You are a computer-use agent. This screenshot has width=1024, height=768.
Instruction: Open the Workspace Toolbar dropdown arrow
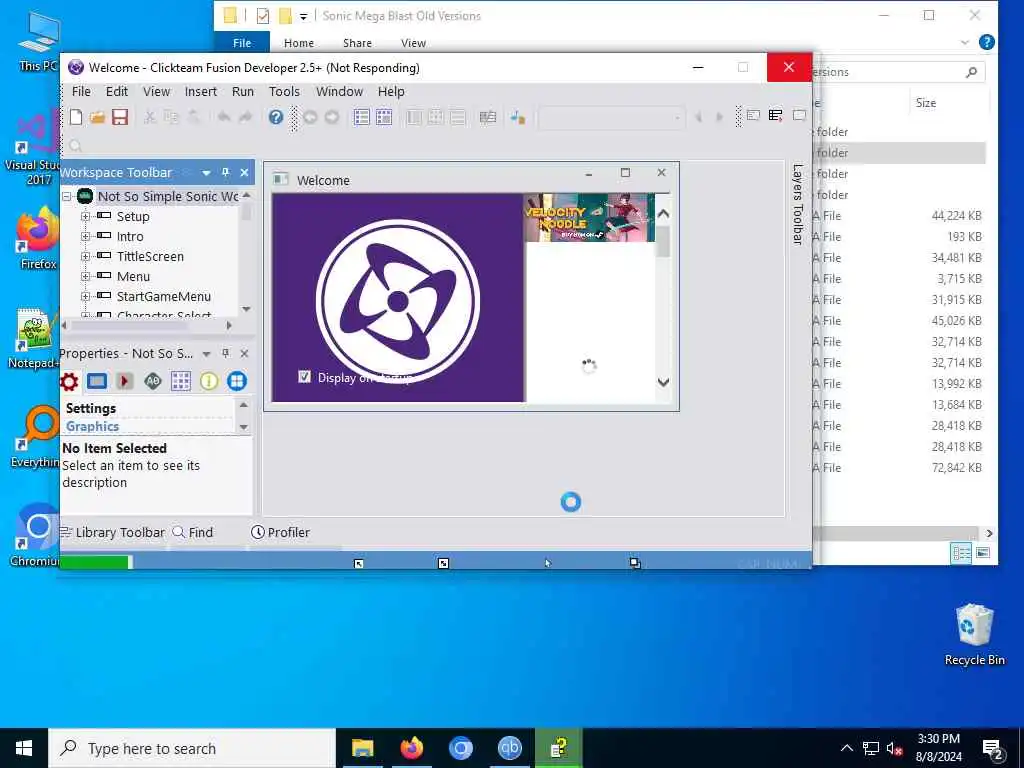click(x=206, y=173)
